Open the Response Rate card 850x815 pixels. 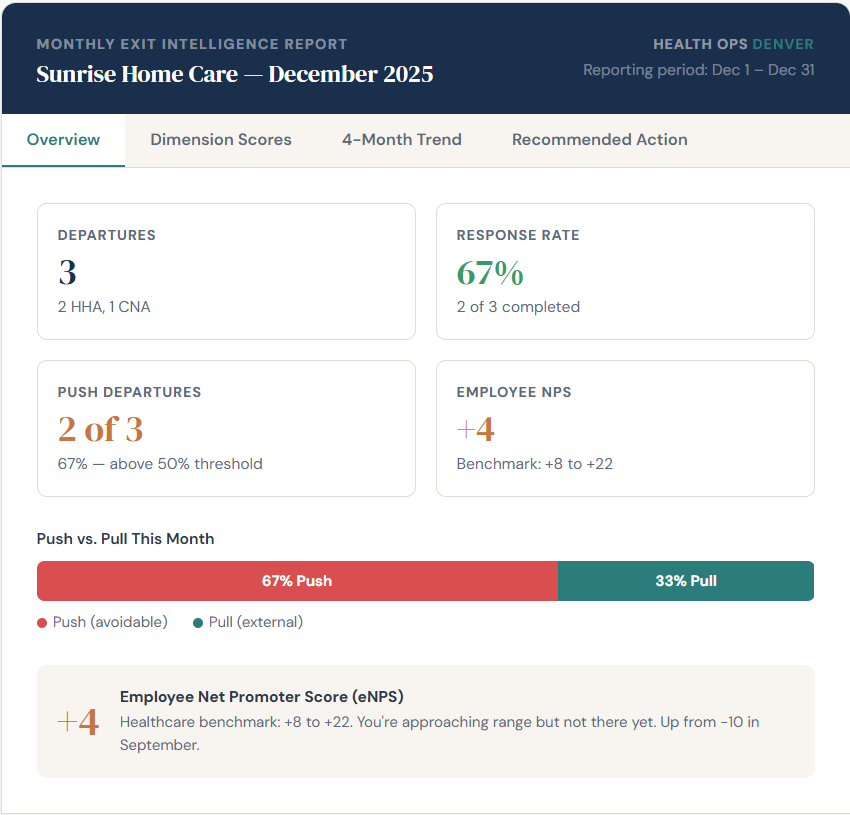(625, 271)
